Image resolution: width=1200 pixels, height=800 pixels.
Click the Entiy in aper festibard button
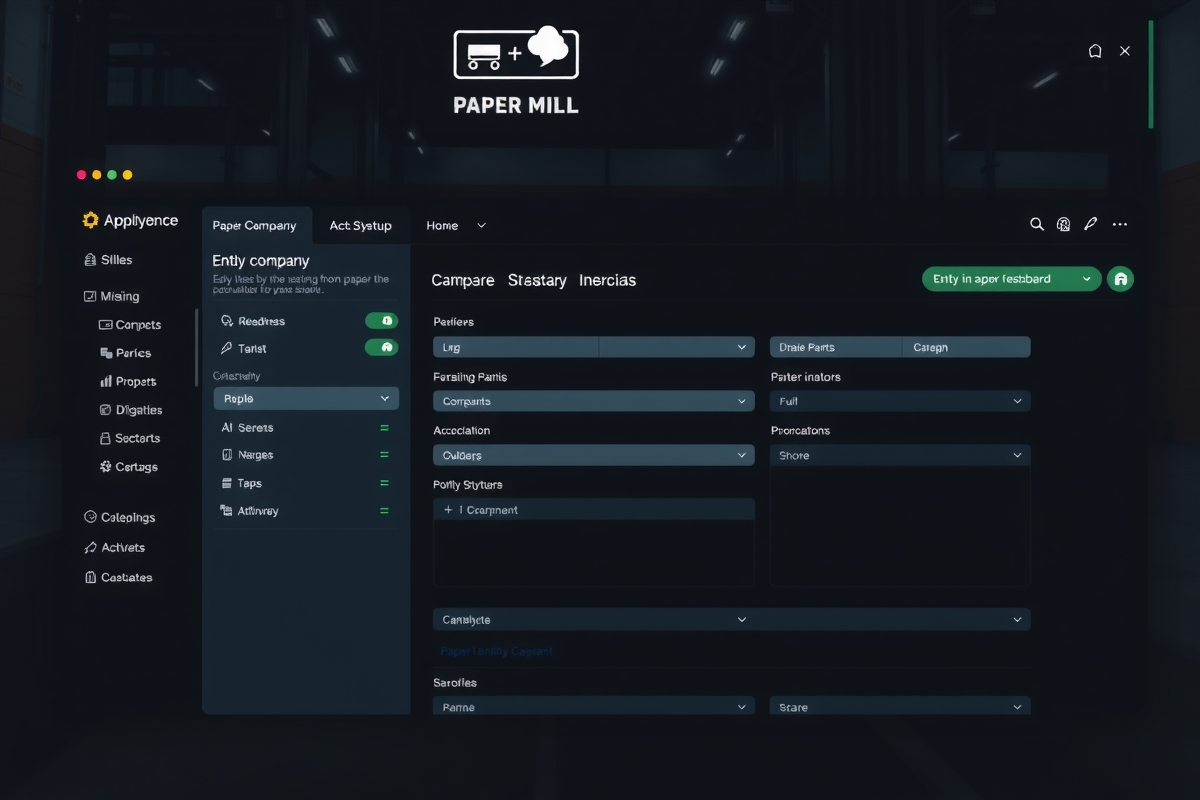[x=1011, y=279]
